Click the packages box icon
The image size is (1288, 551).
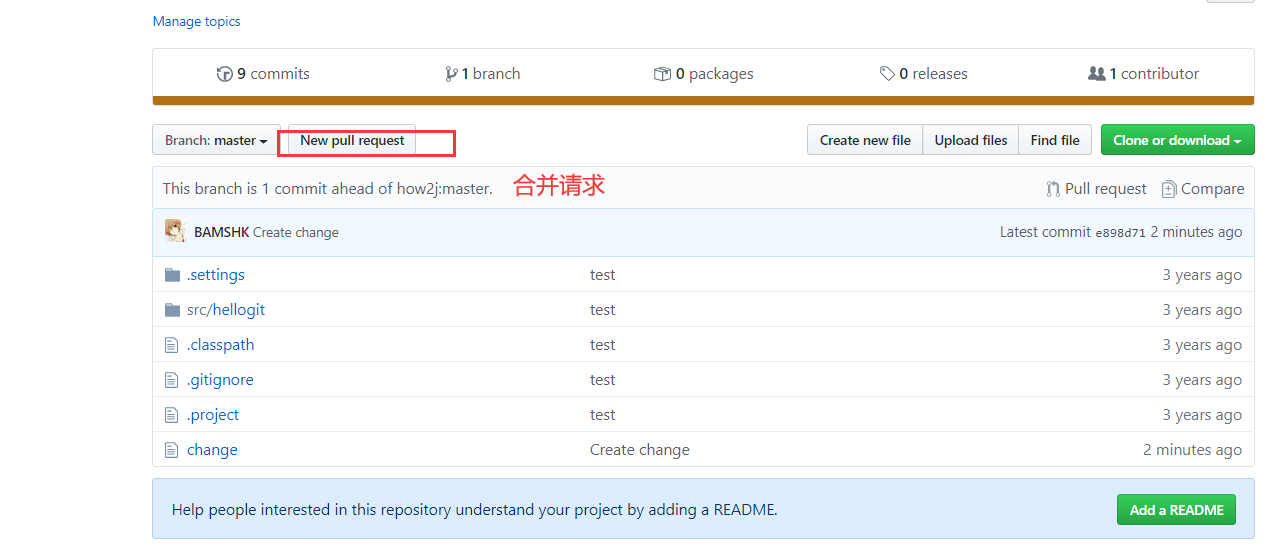(662, 74)
